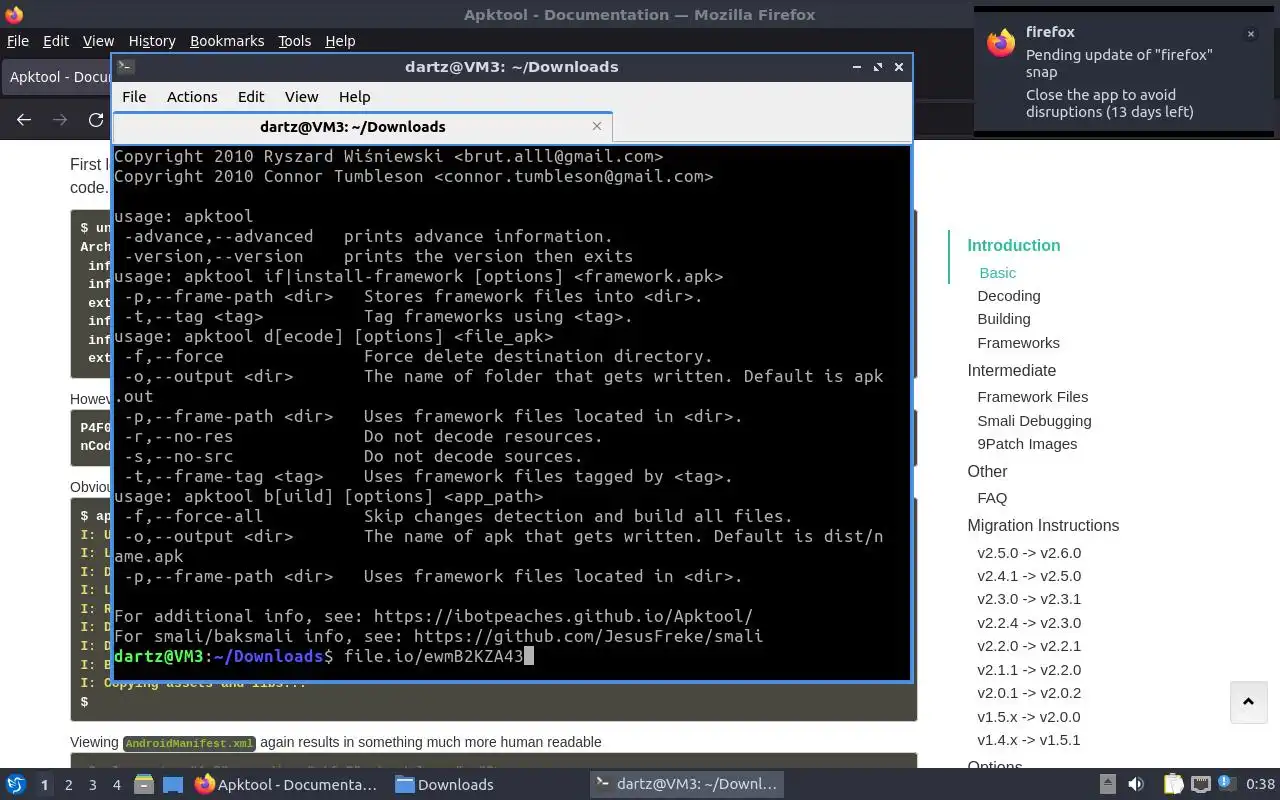Open Framework Files link in sidebar
The height and width of the screenshot is (800, 1280).
[x=1033, y=397]
